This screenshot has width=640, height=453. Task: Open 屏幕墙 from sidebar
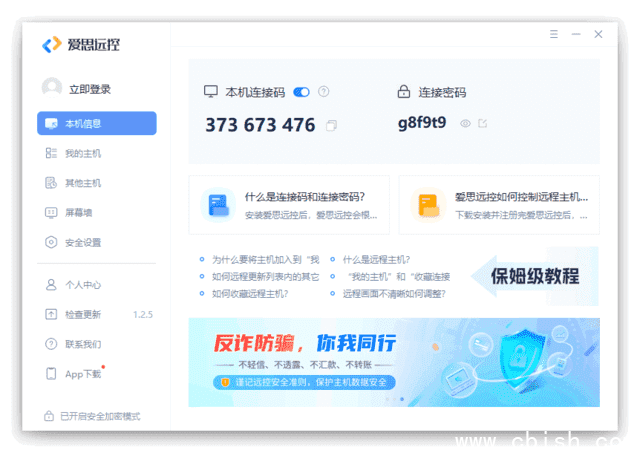79,212
